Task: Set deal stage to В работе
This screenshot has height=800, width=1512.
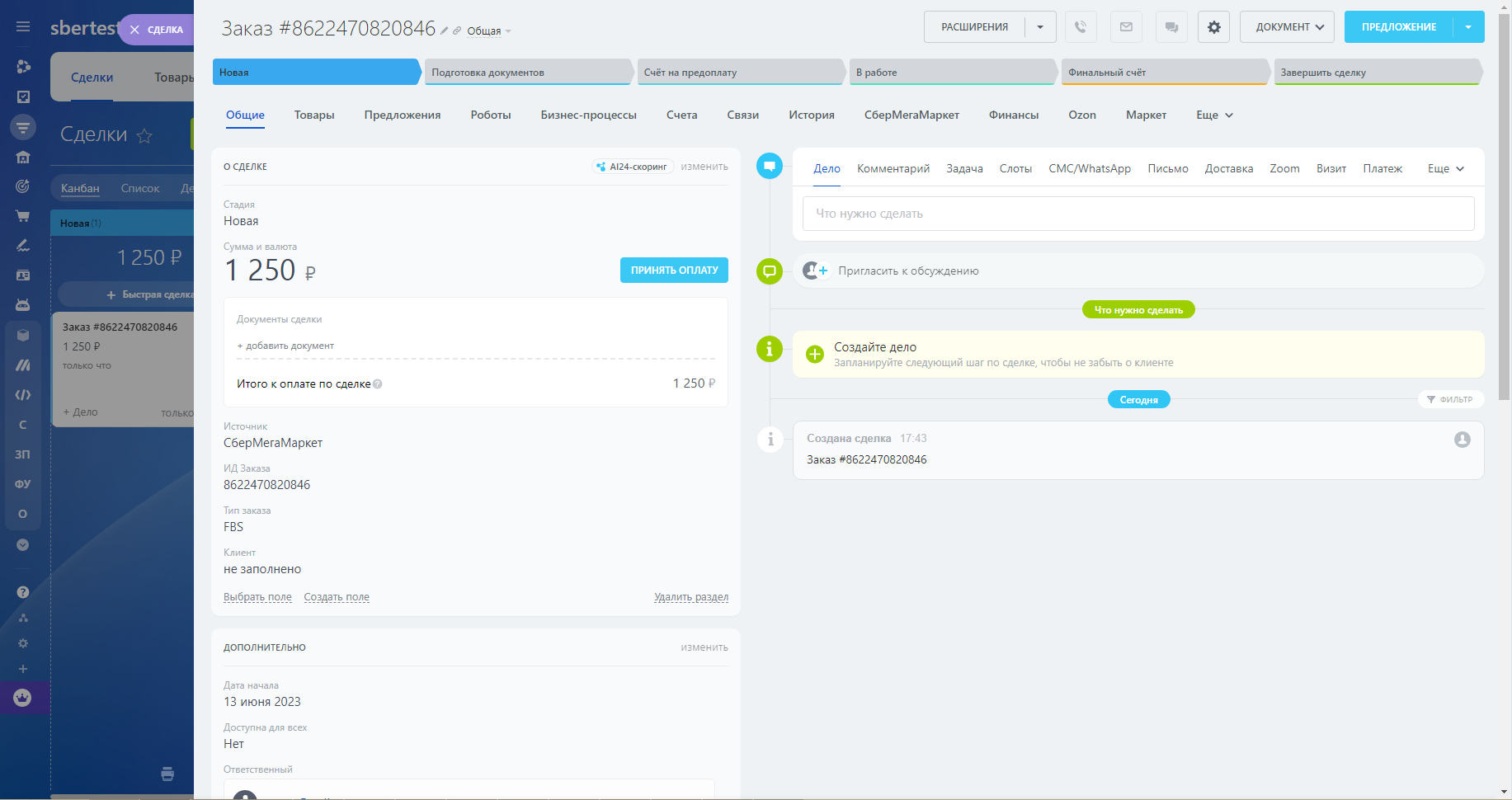Action: coord(952,73)
